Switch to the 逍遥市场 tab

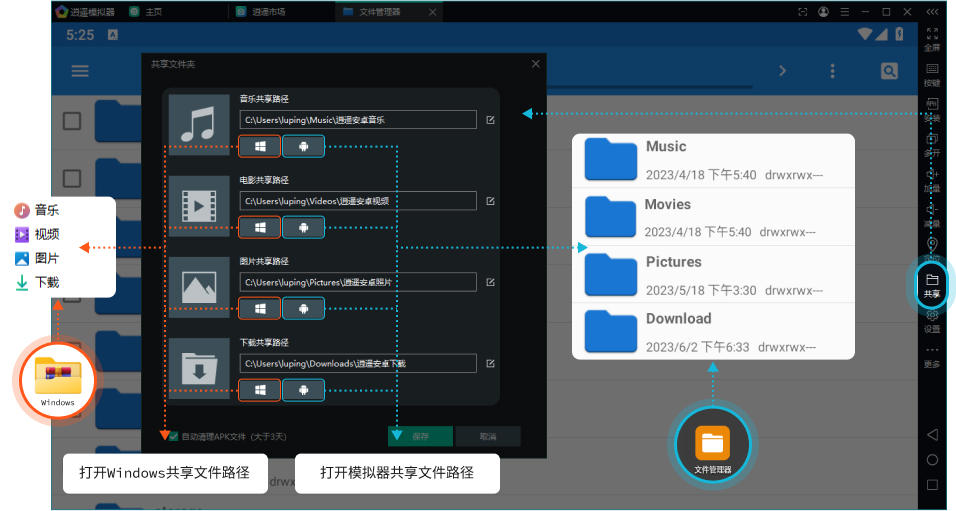pyautogui.click(x=265, y=12)
